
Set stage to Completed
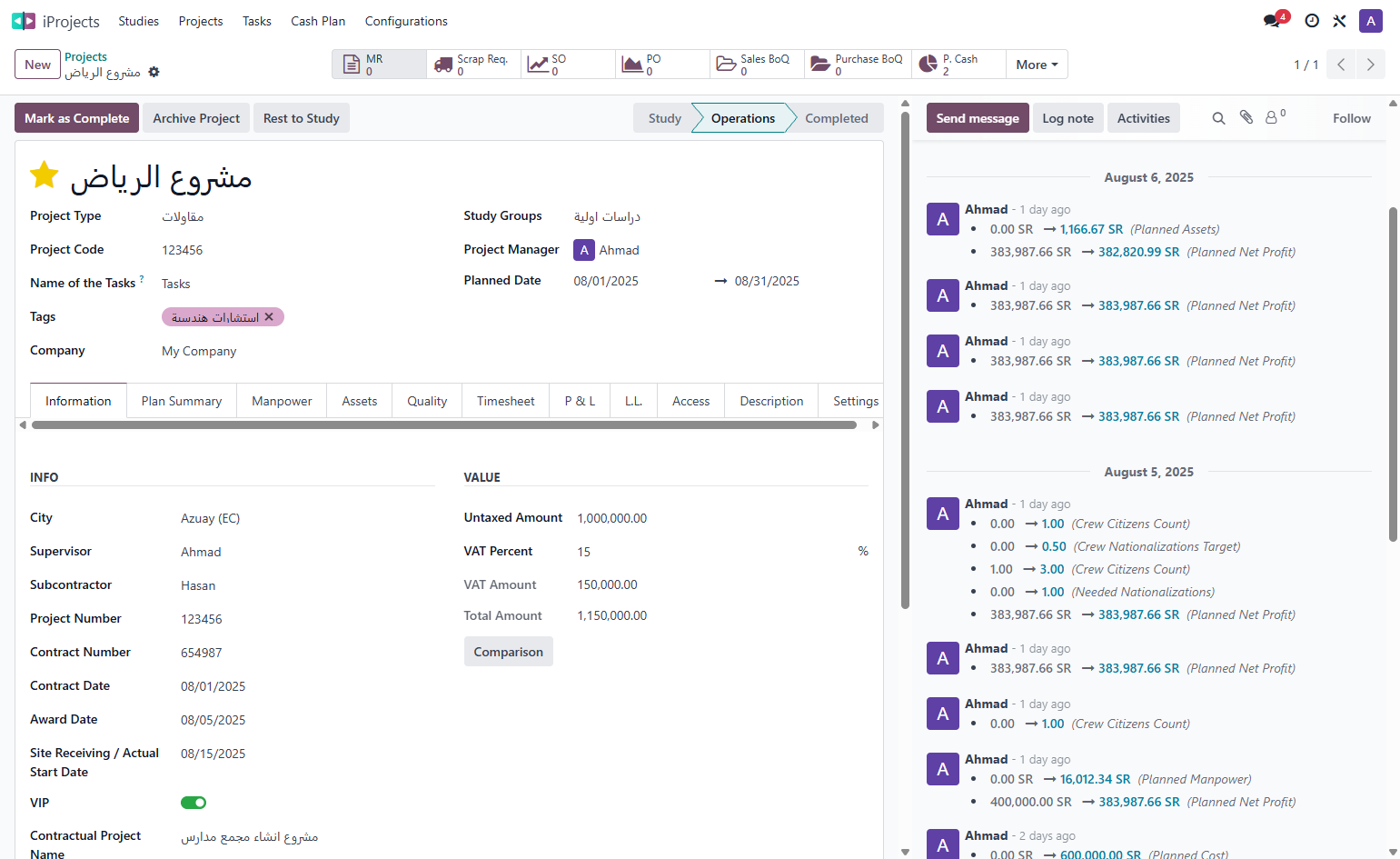click(x=837, y=118)
